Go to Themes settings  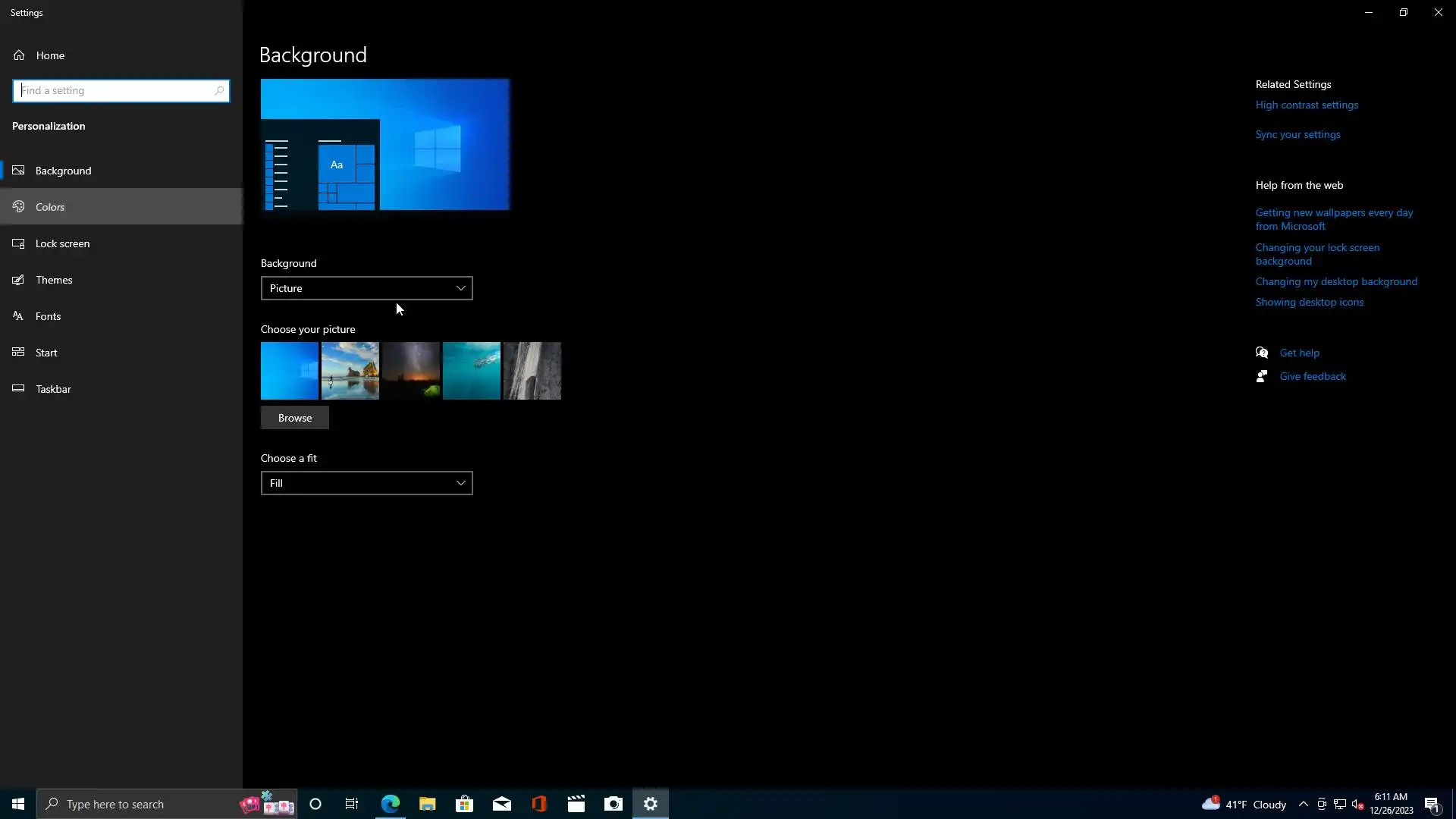pos(54,280)
